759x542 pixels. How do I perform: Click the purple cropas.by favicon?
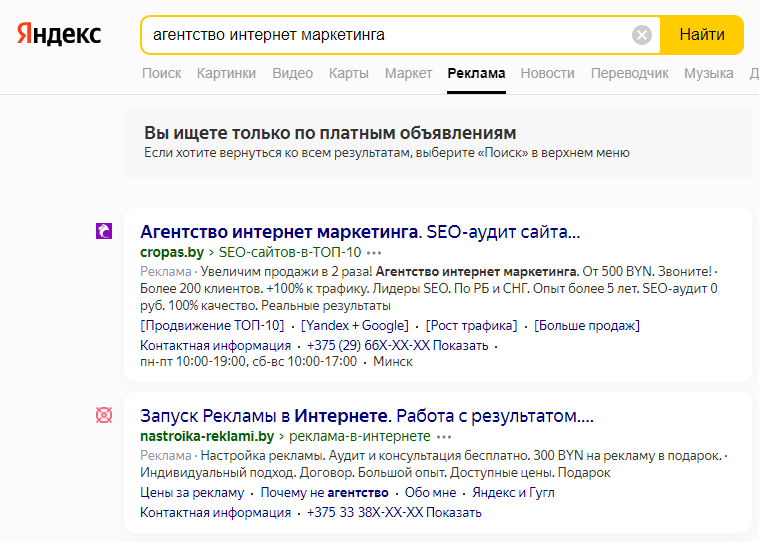coord(104,231)
